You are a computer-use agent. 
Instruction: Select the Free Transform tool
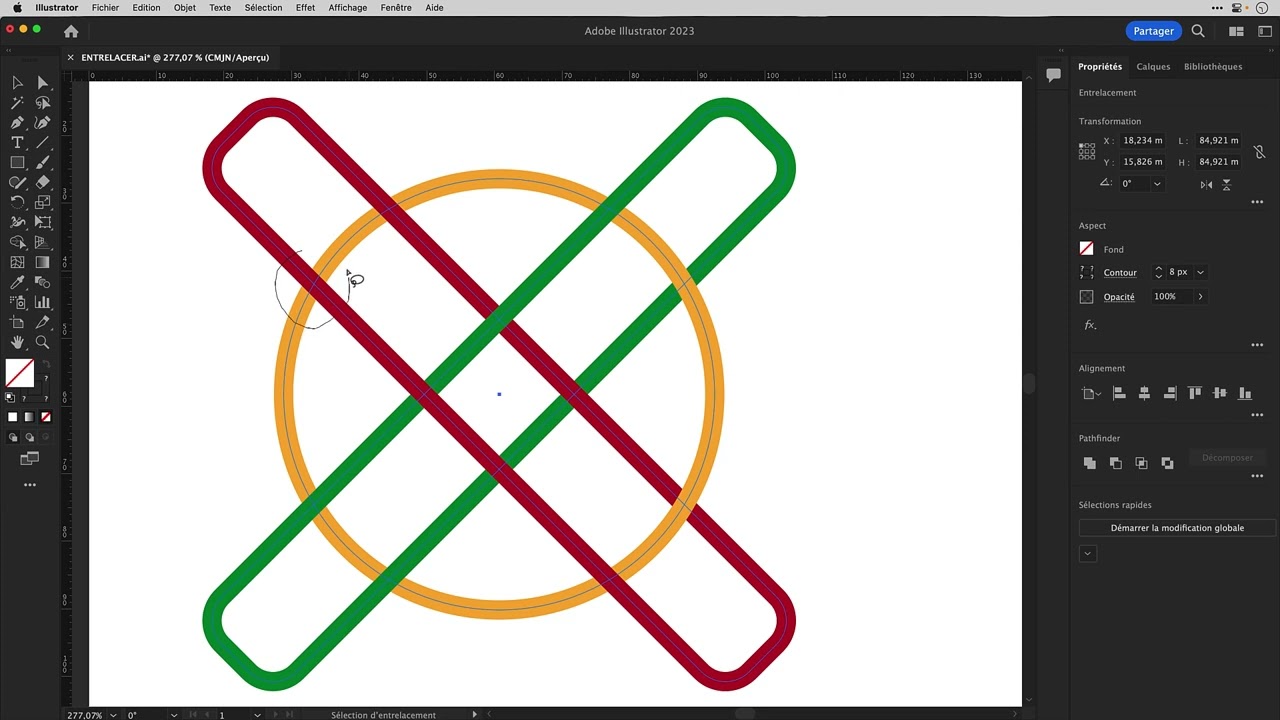42,223
